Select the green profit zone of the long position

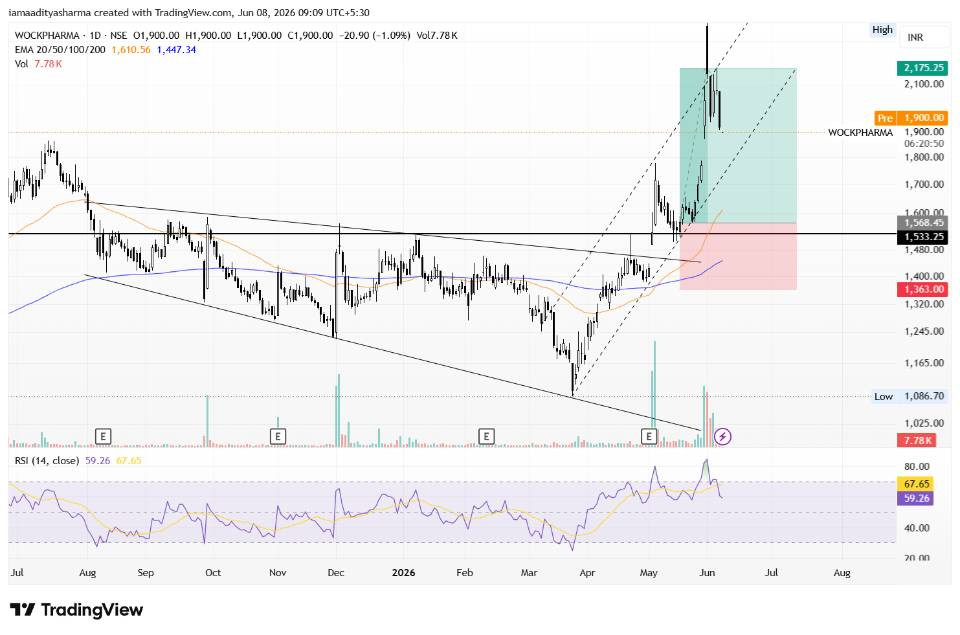pyautogui.click(x=738, y=145)
